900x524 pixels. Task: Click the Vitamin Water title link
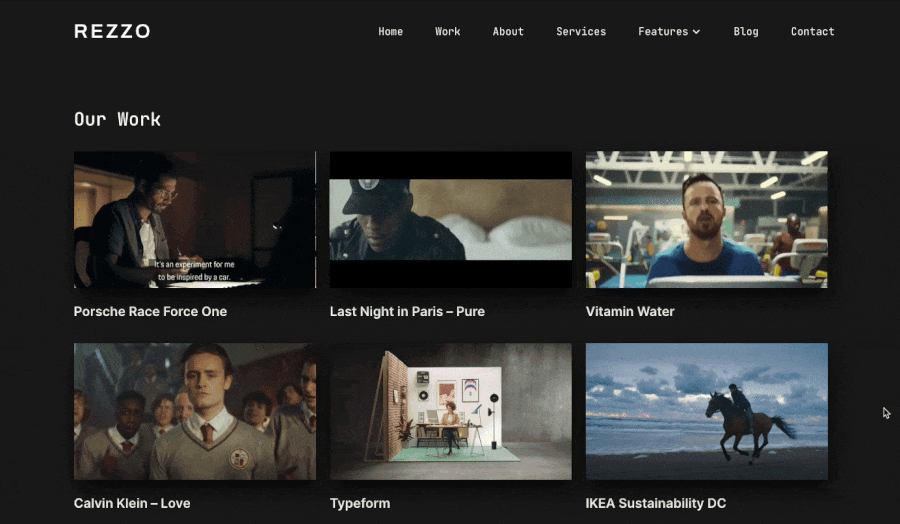[x=630, y=311]
